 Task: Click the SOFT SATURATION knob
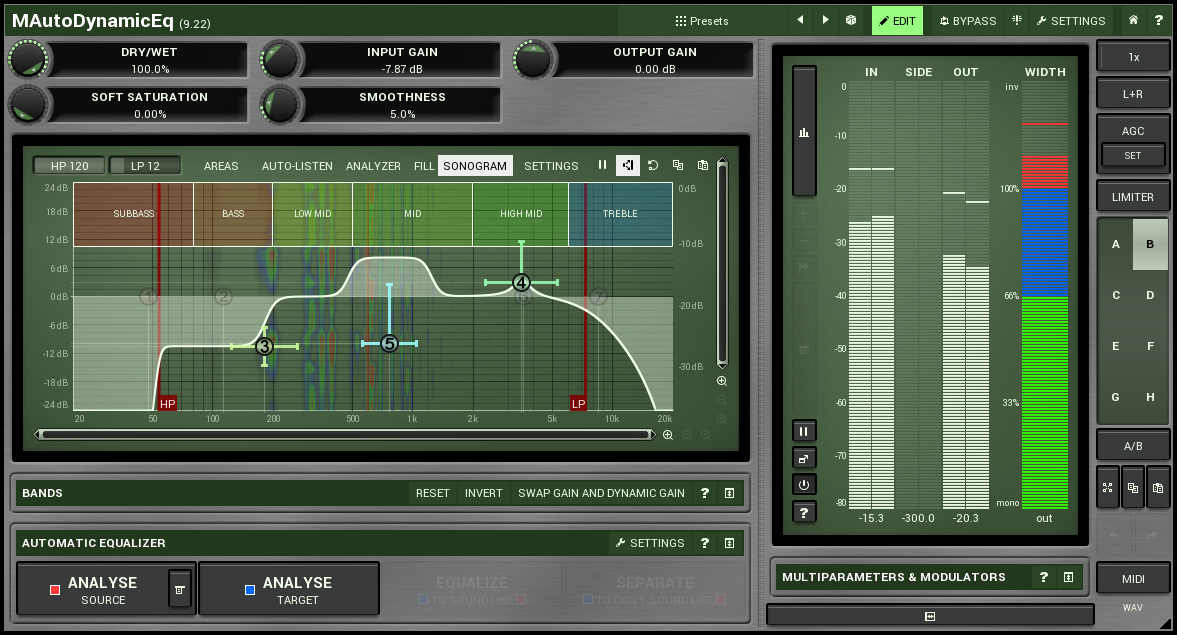point(29,104)
